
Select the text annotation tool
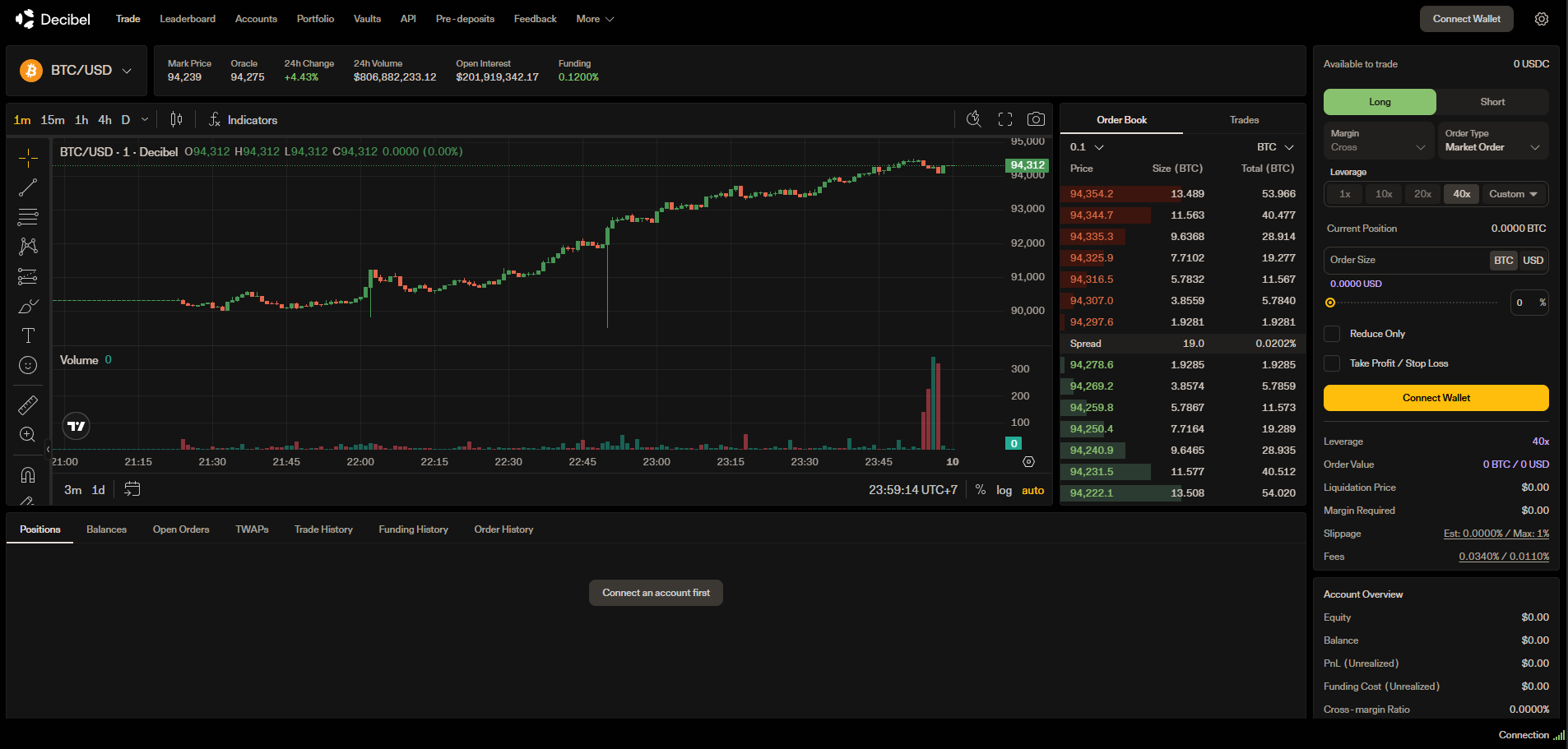click(x=28, y=335)
